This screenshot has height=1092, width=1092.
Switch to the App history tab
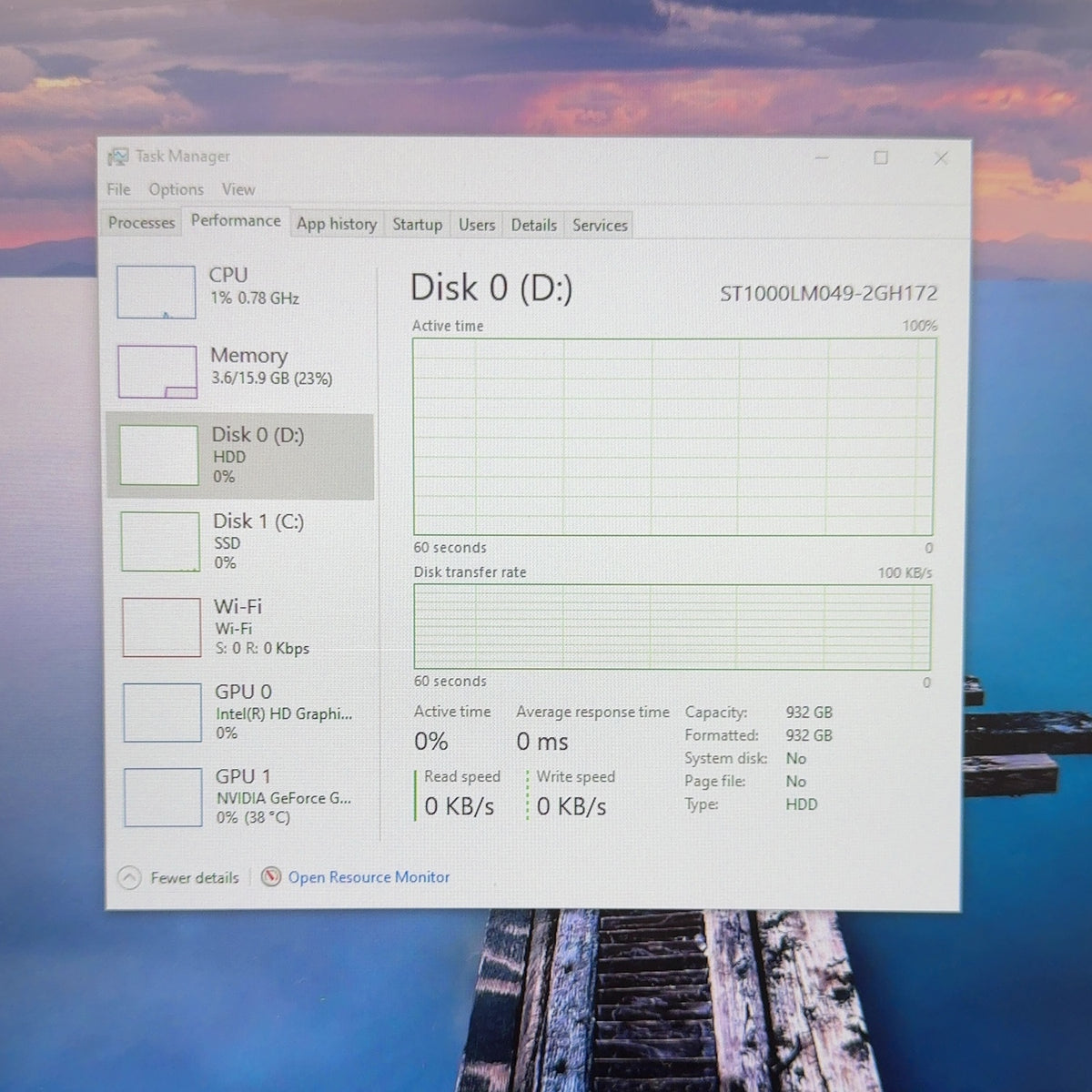[337, 224]
